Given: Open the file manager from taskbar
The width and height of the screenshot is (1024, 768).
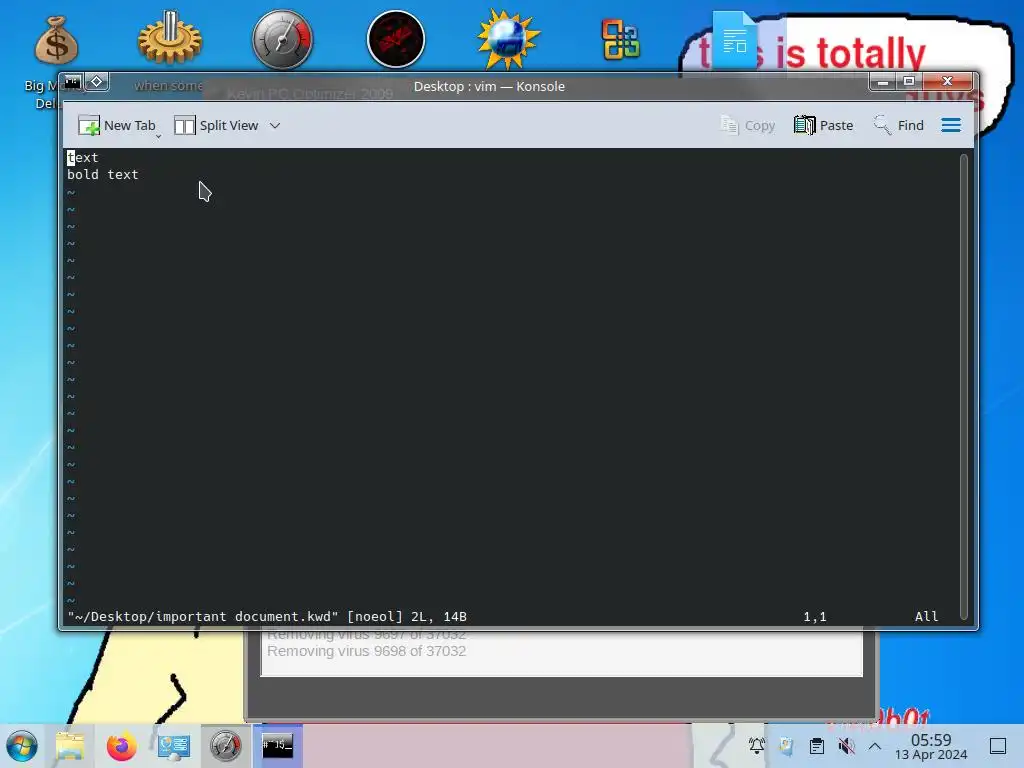Looking at the screenshot, I should tap(70, 746).
